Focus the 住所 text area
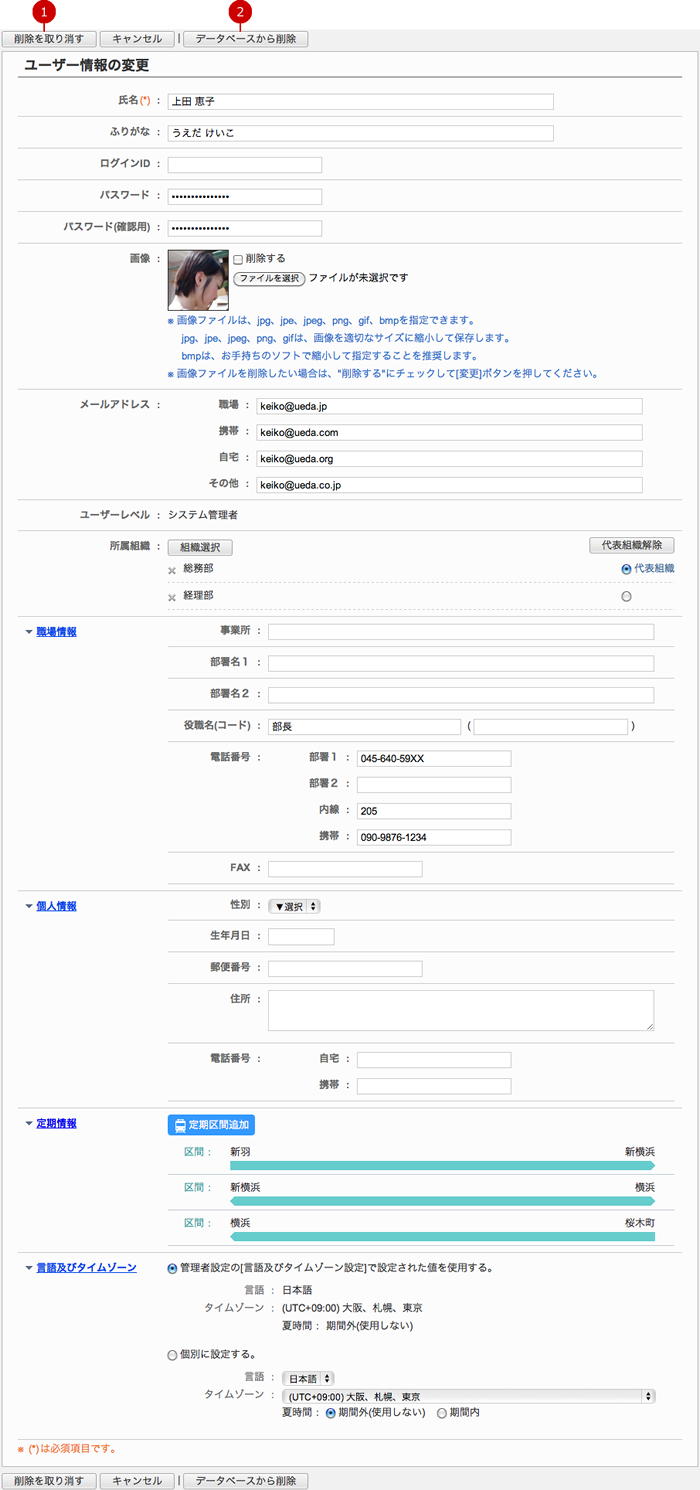Image resolution: width=700 pixels, height=1490 pixels. [x=461, y=1010]
